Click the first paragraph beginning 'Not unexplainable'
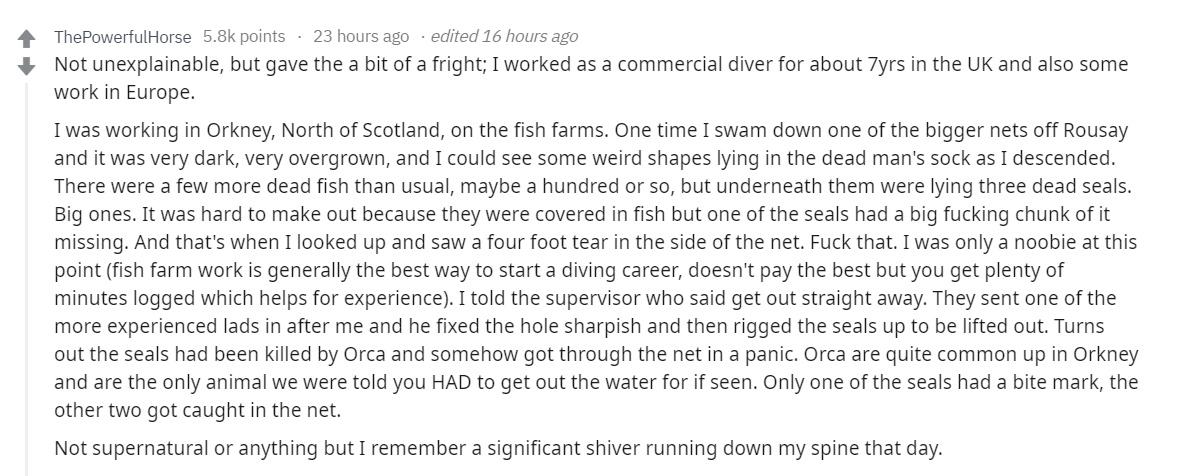 (x=591, y=78)
